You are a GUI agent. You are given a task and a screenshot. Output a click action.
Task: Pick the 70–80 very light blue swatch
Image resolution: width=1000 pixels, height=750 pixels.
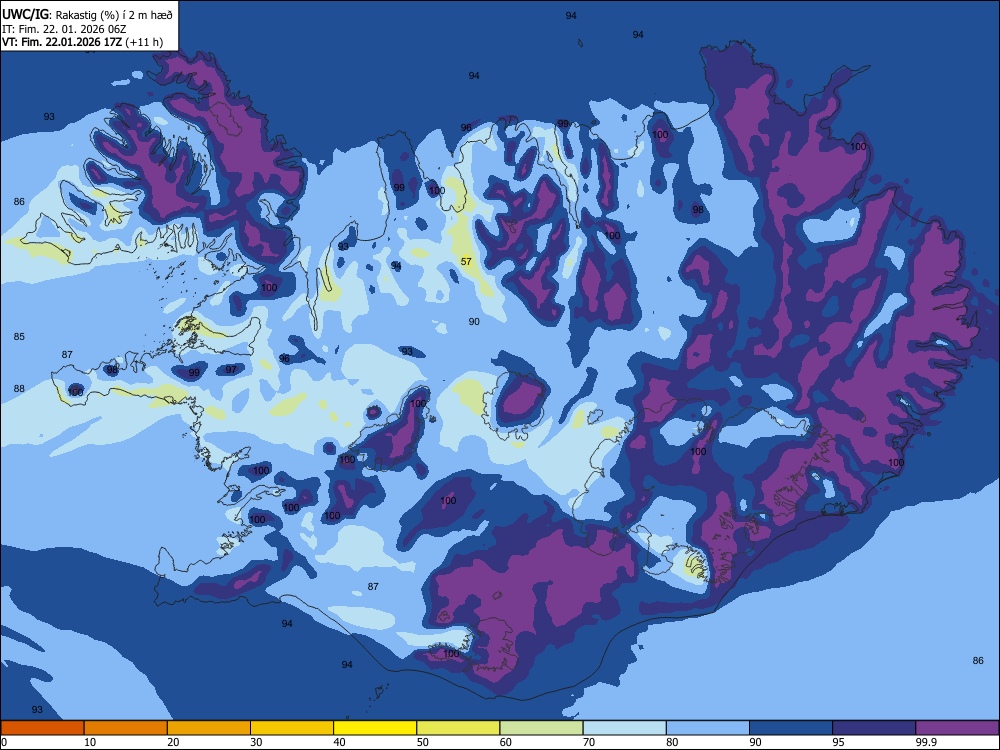coord(624,728)
